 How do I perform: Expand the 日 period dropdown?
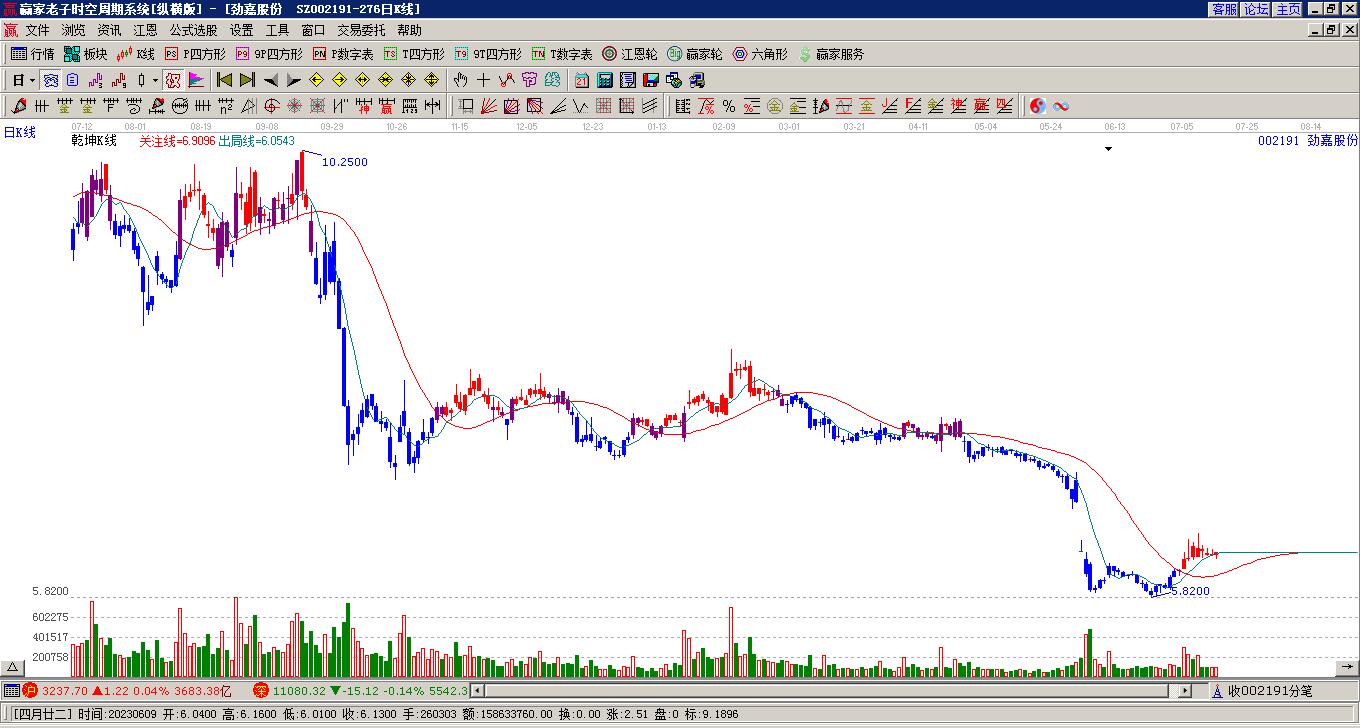(33, 80)
